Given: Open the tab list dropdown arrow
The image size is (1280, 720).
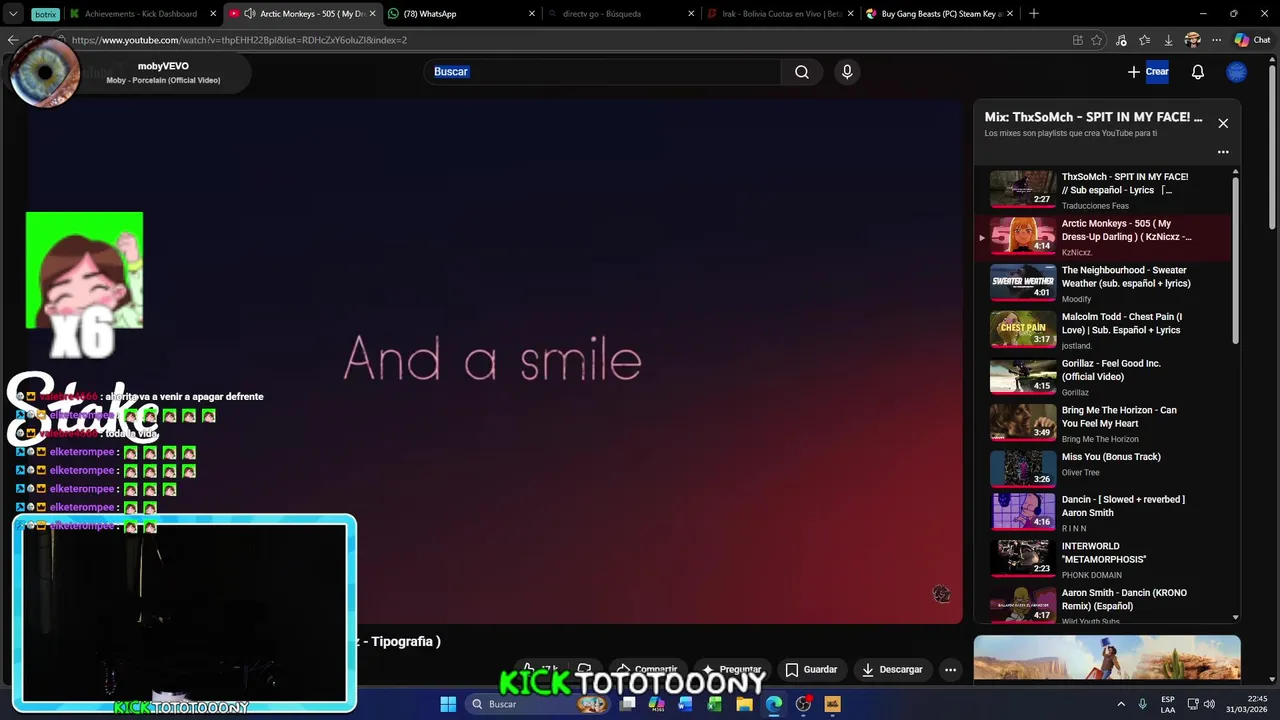Looking at the screenshot, I should (x=13, y=14).
